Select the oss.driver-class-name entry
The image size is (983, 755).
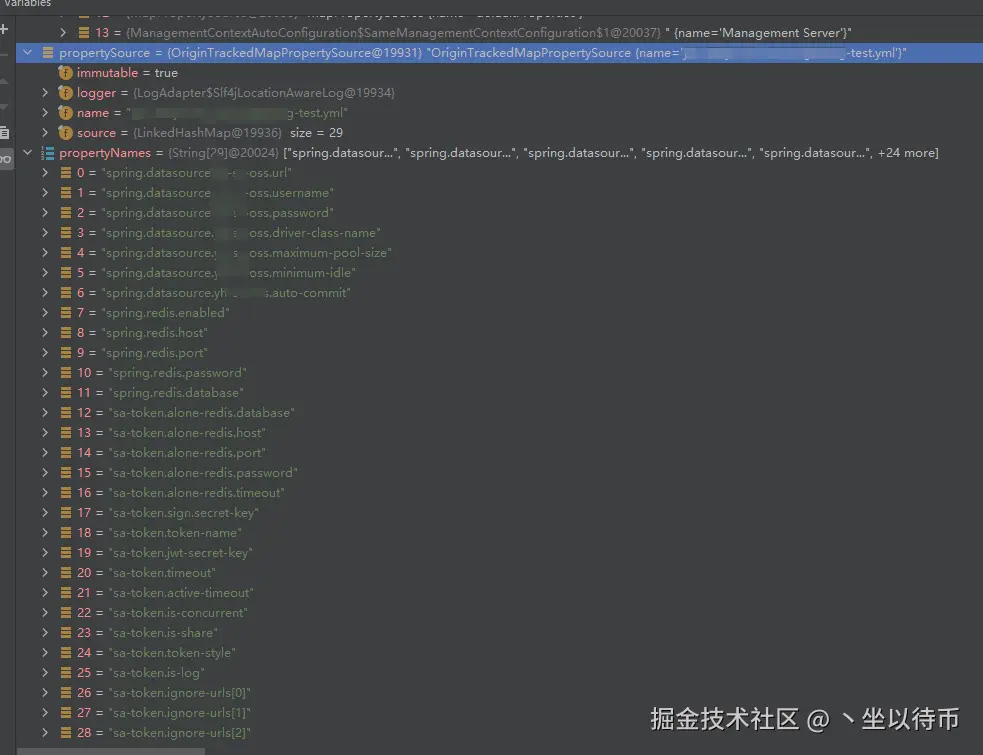tap(229, 233)
